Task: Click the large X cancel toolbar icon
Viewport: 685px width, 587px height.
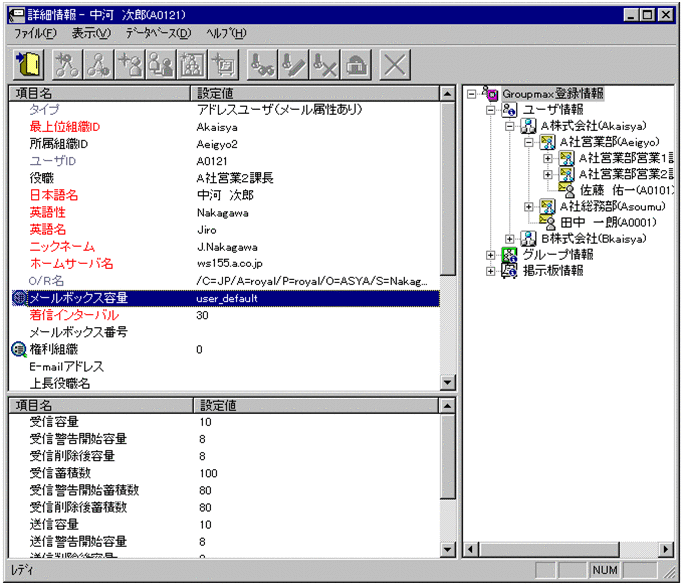Action: [x=395, y=65]
